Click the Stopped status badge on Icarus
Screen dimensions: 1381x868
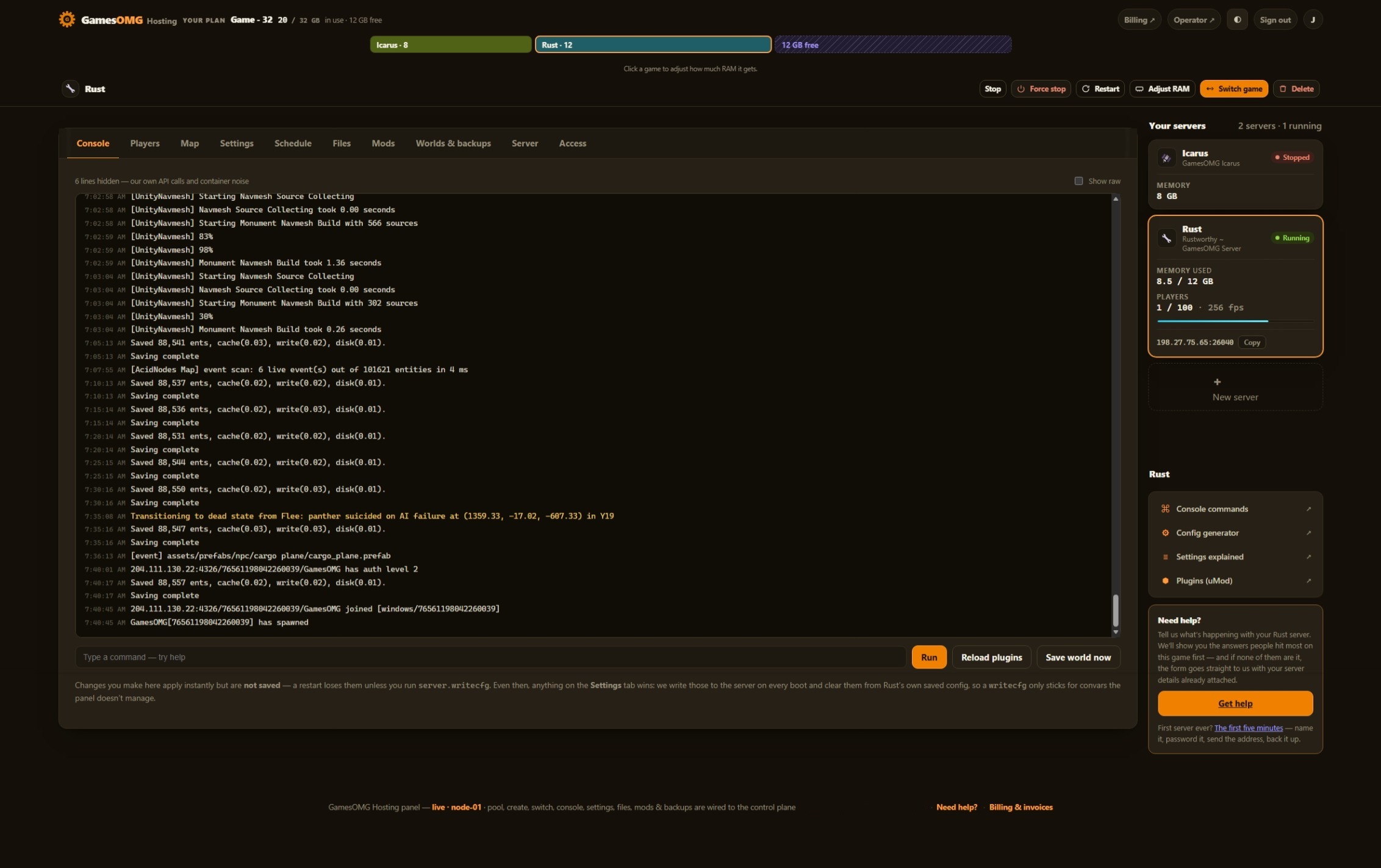(x=1292, y=158)
